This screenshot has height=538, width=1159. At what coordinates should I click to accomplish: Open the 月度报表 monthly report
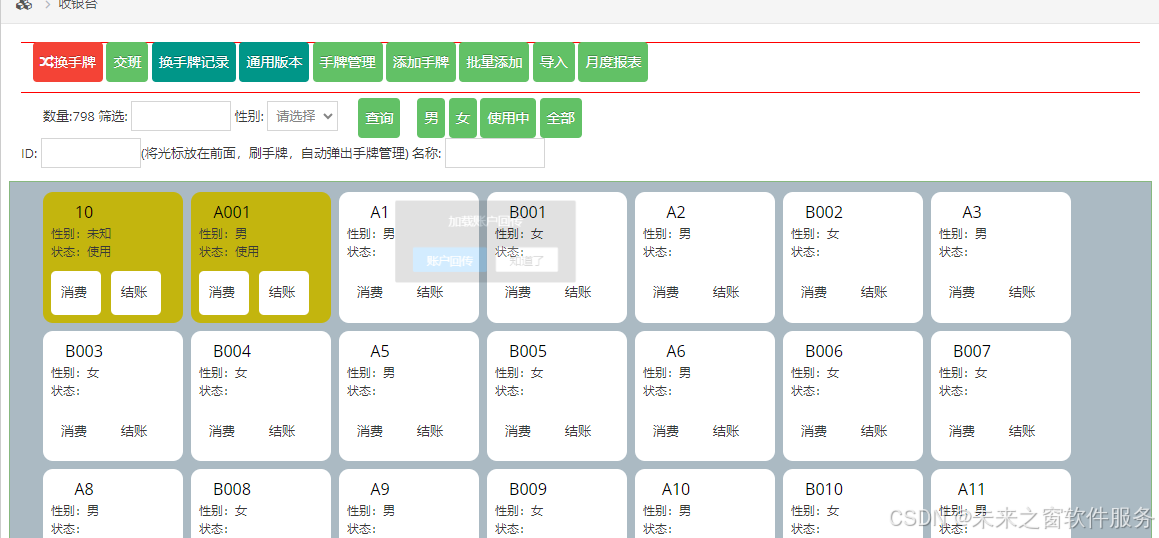point(613,62)
